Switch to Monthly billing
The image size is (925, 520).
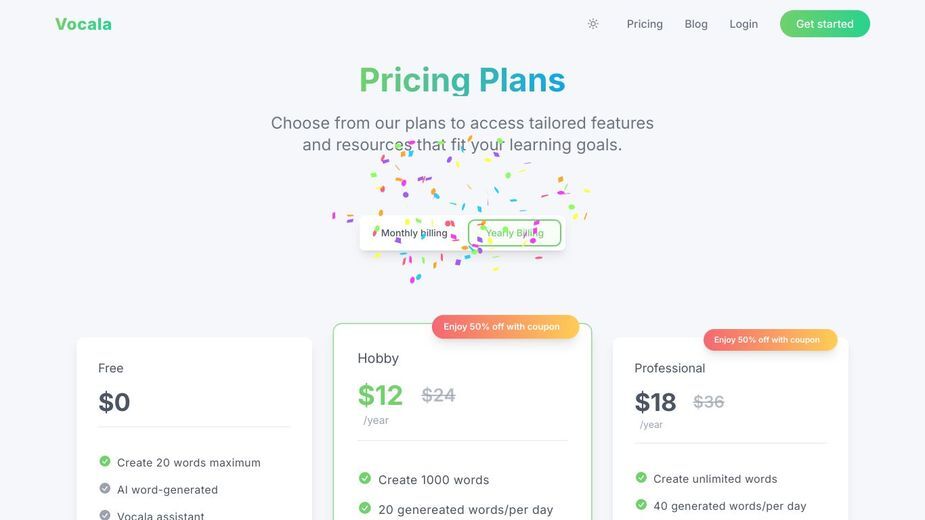(414, 233)
